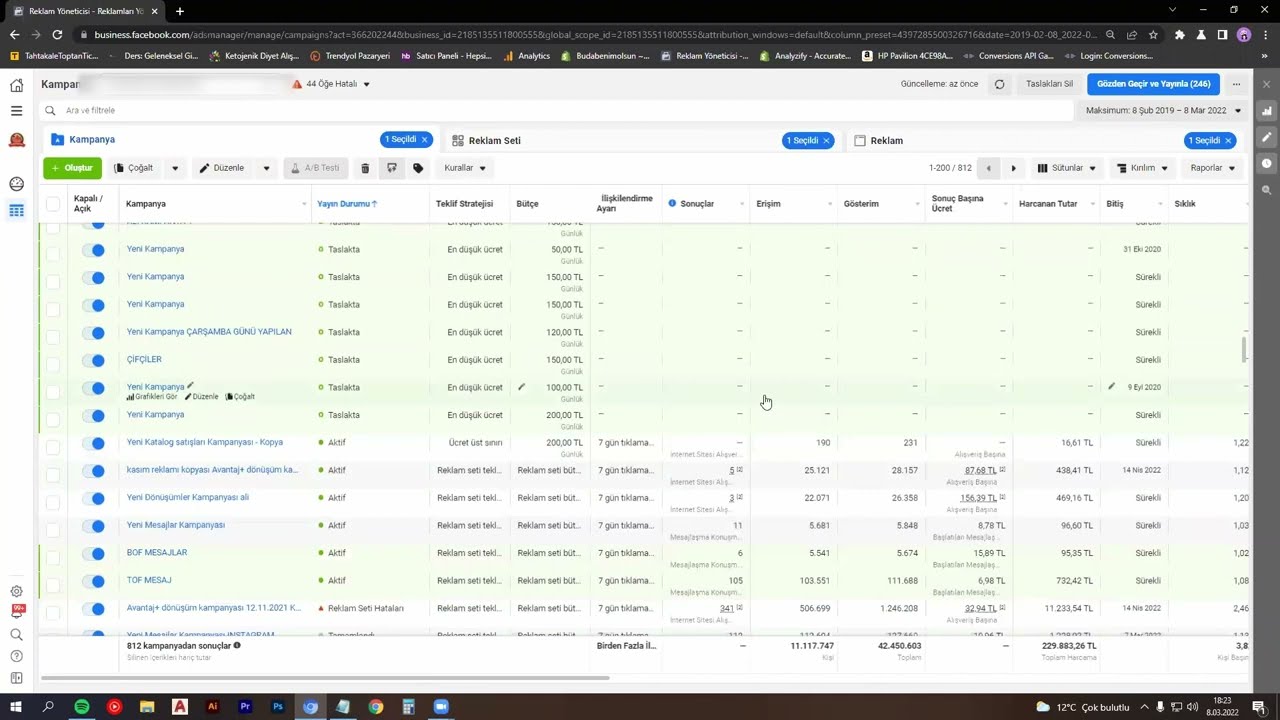Click the info icon next to Sonuçlar header
1280x720 pixels.
point(672,204)
